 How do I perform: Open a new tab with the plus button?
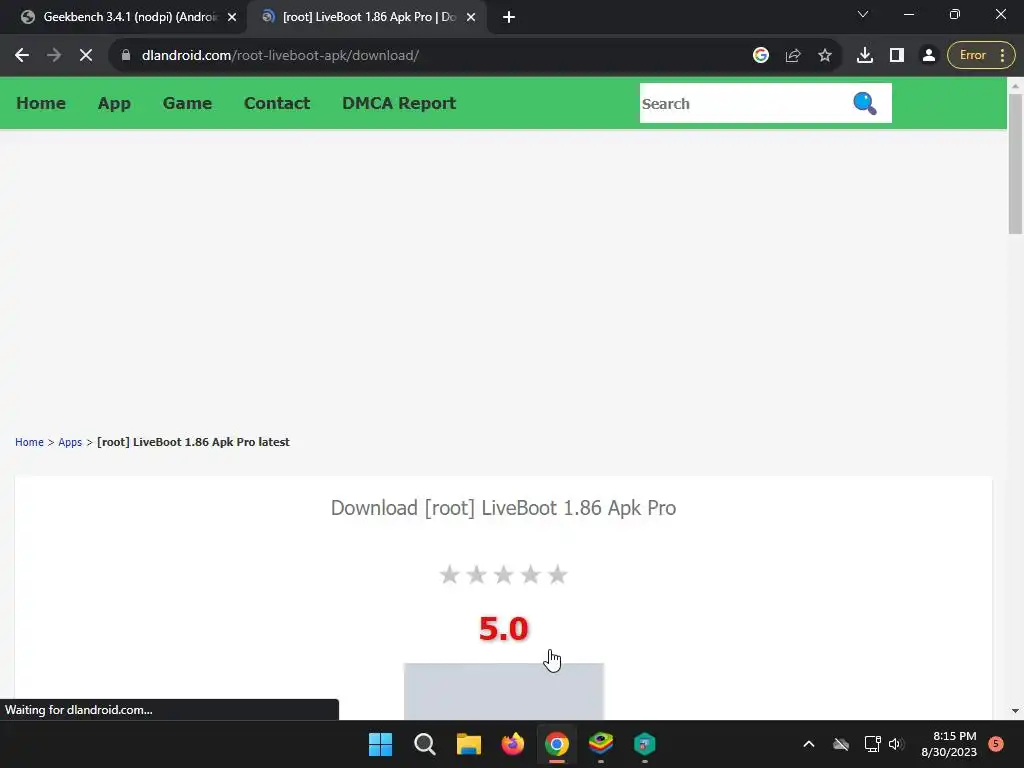pyautogui.click(x=509, y=17)
